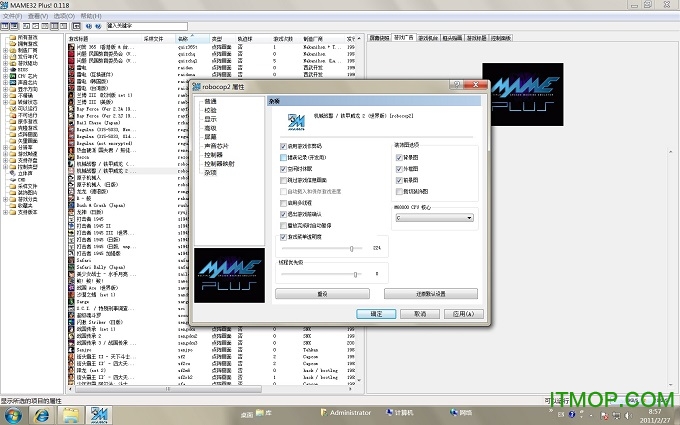Screen dimensions: 680x425
Task: Switch to the 控制面板 tab
Action: 501,38
